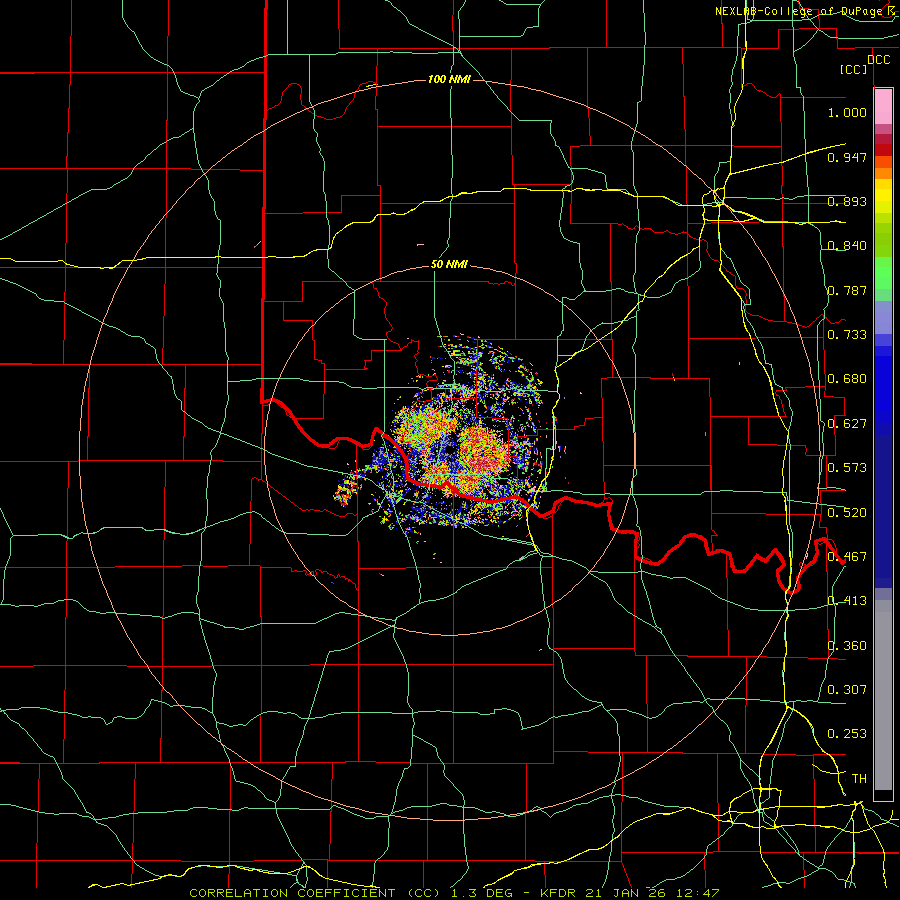Select the "[CC]" units label

coord(854,69)
